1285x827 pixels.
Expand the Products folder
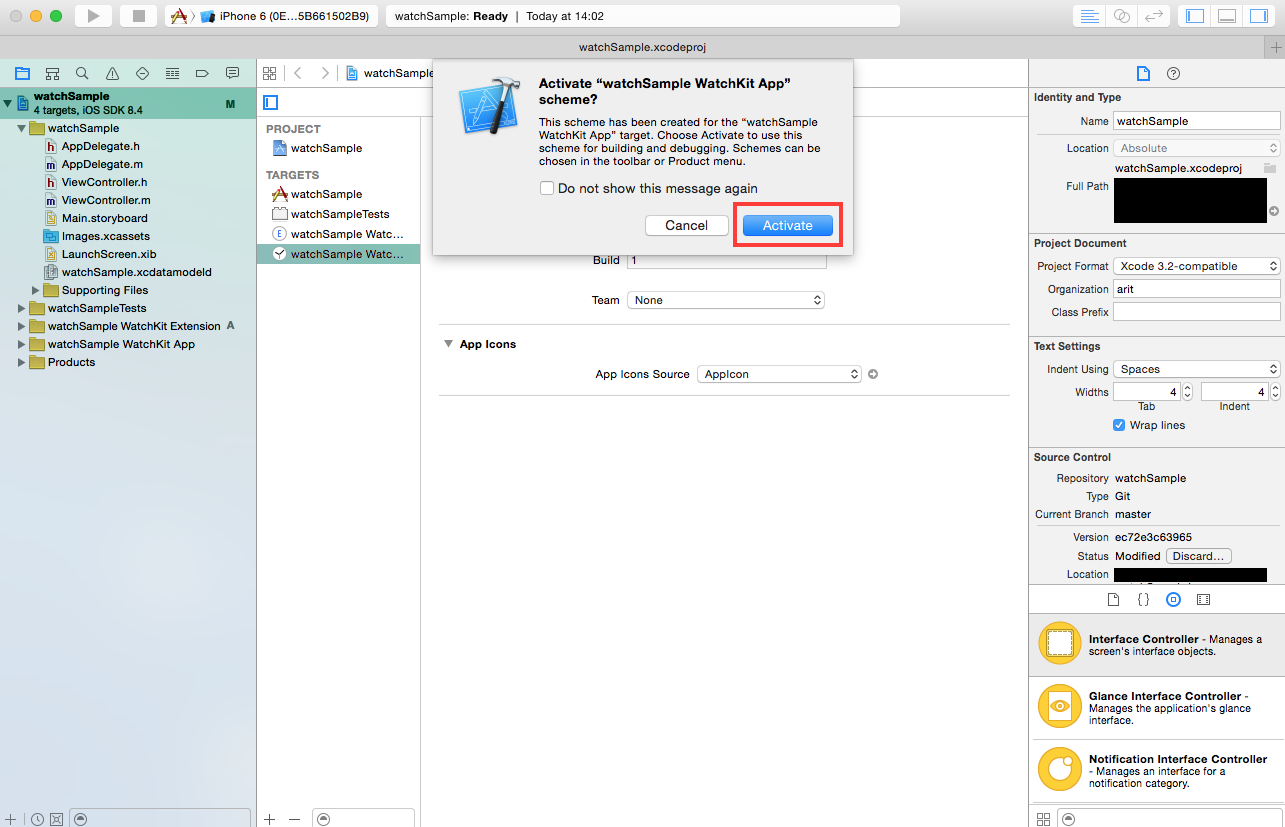[x=22, y=362]
